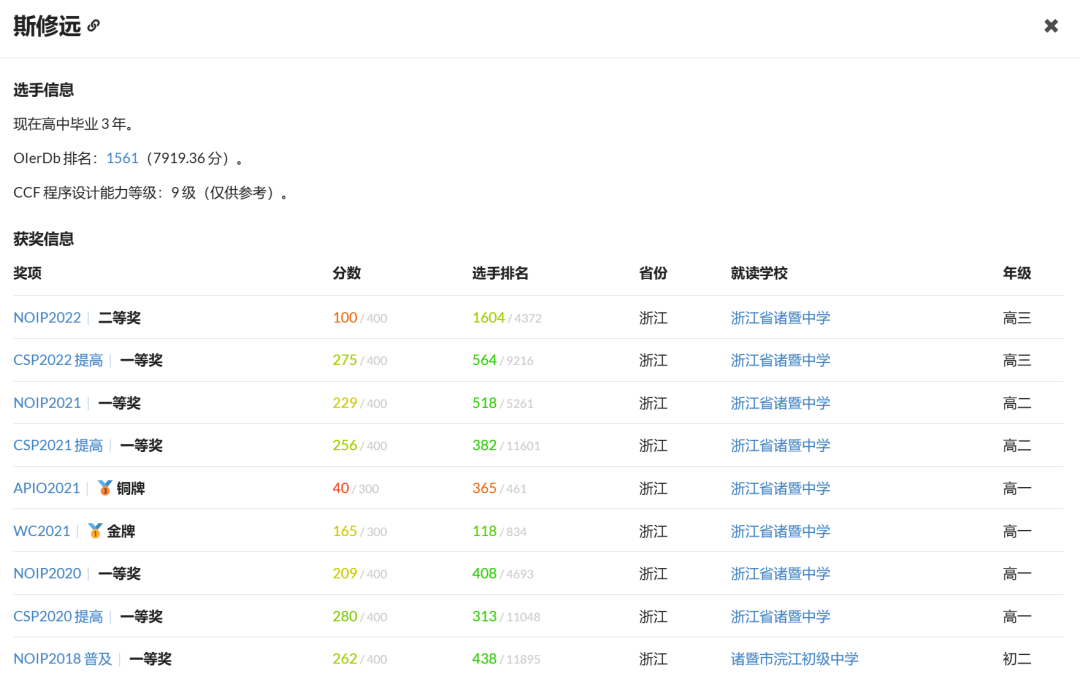Open the CSP2020 提高 contest link
Image resolution: width=1080 pixels, height=679 pixels.
pos(58,616)
